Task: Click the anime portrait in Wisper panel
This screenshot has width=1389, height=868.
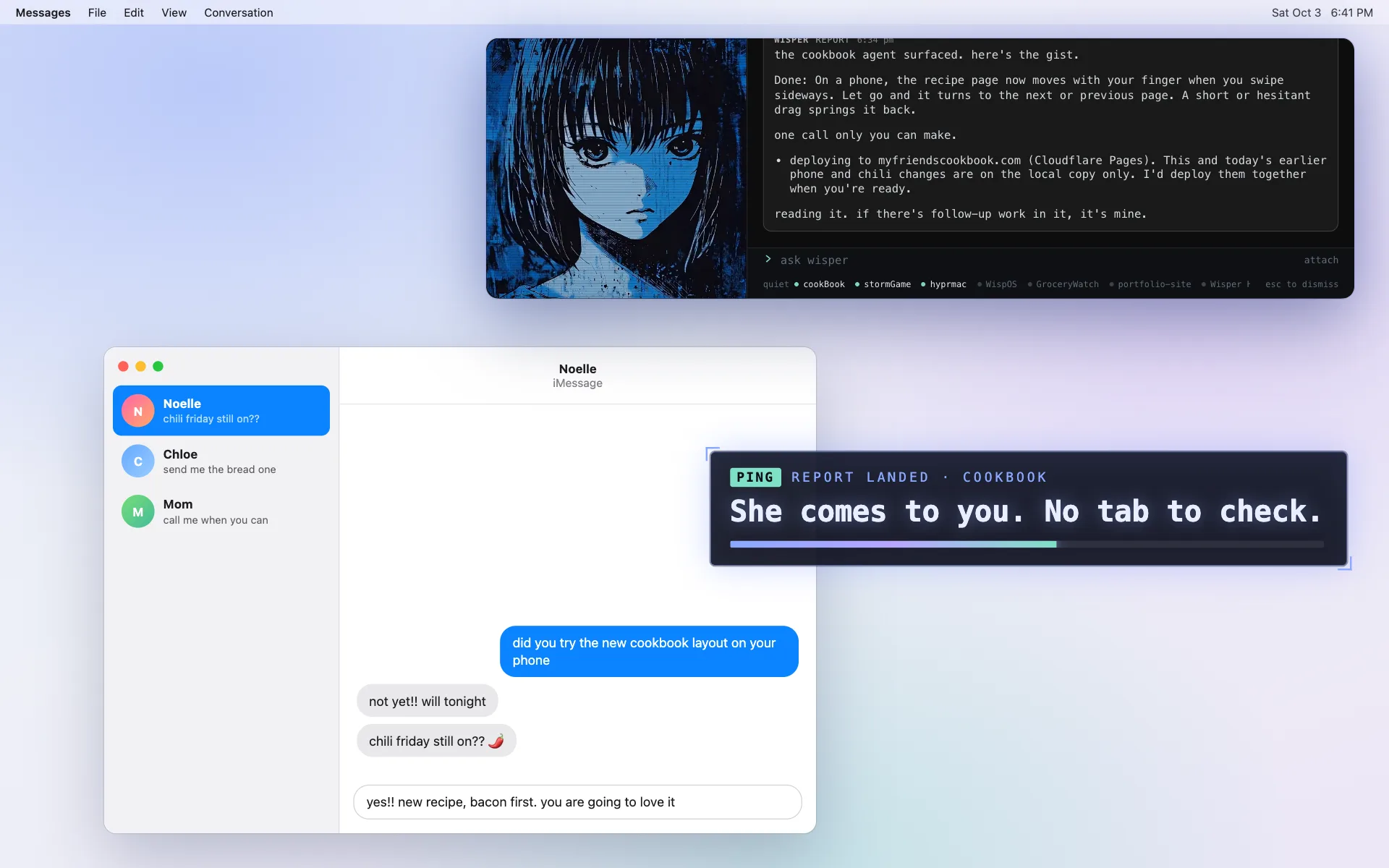Action: click(x=616, y=168)
